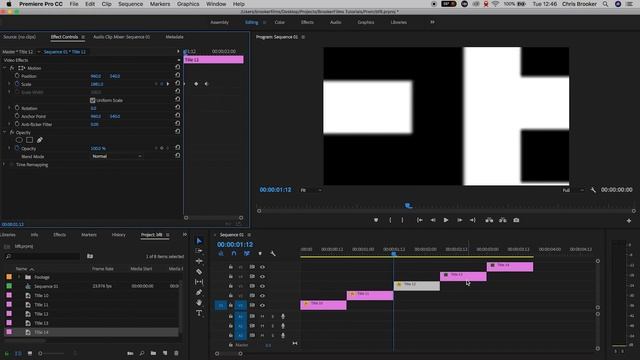Select the Slip tool
Viewport: 640px width, 360px height.
pos(199,282)
